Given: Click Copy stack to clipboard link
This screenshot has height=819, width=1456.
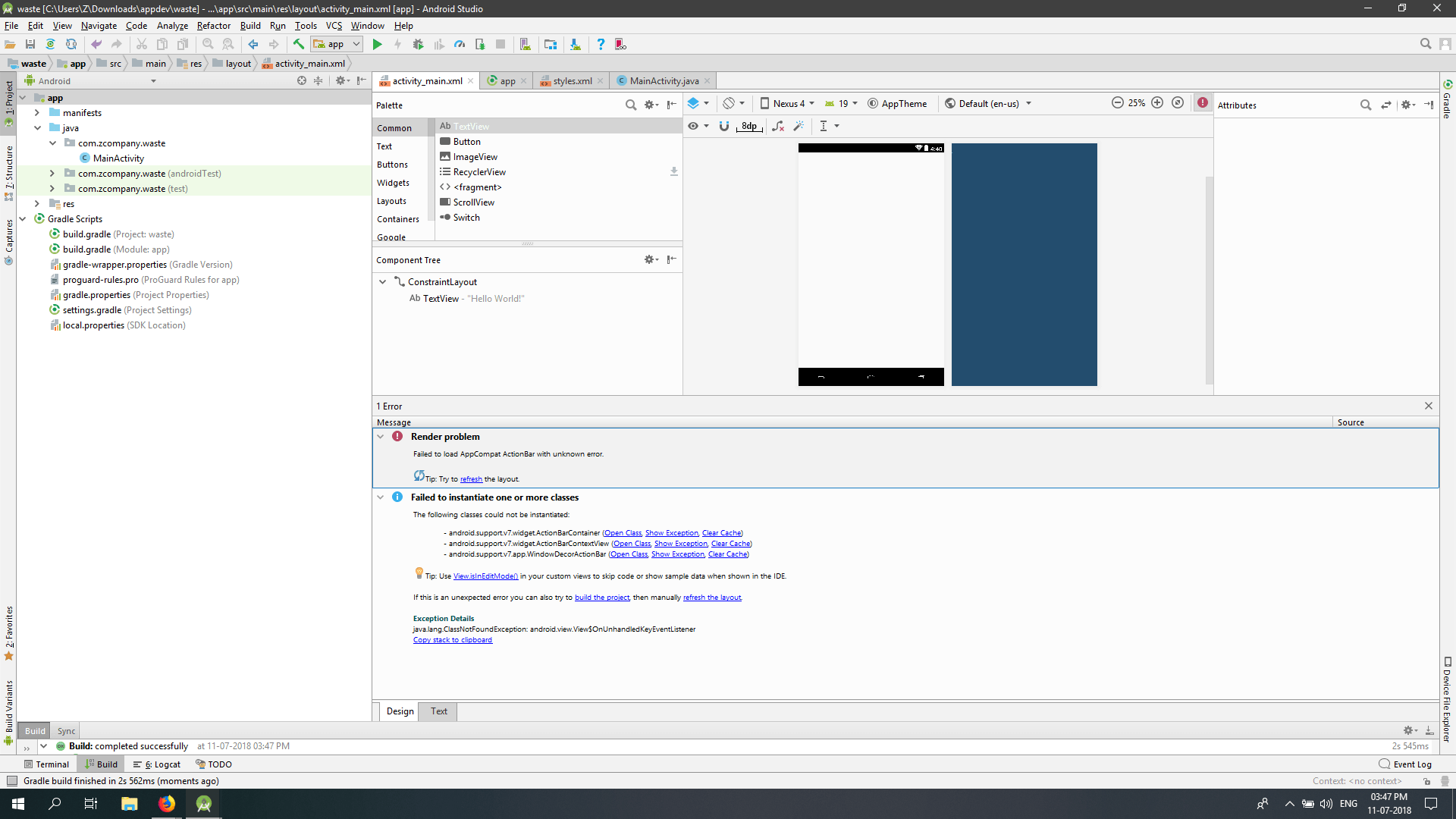Looking at the screenshot, I should [453, 640].
